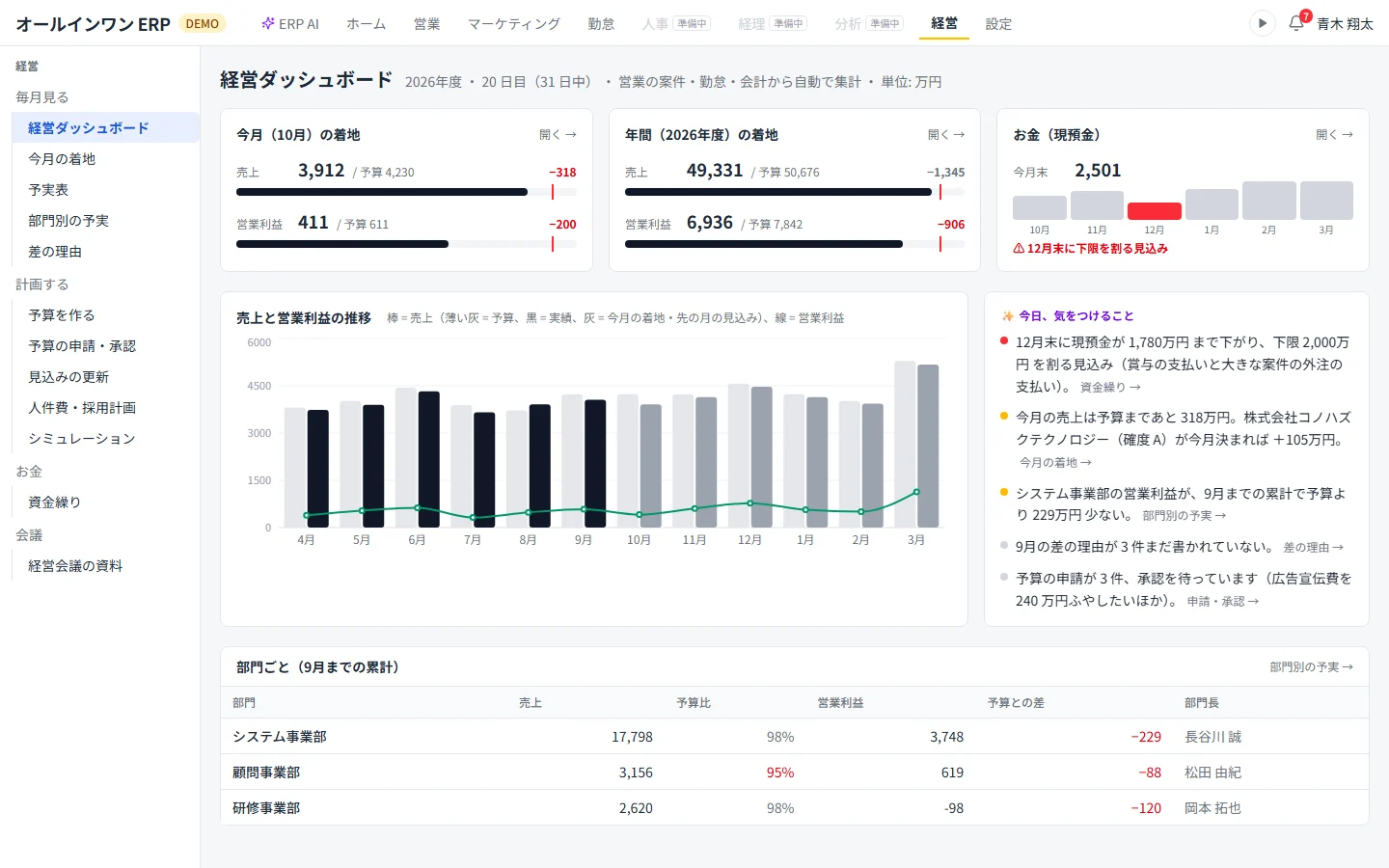Click the 研修事業部 row name
The height and width of the screenshot is (868, 1389).
[266, 808]
